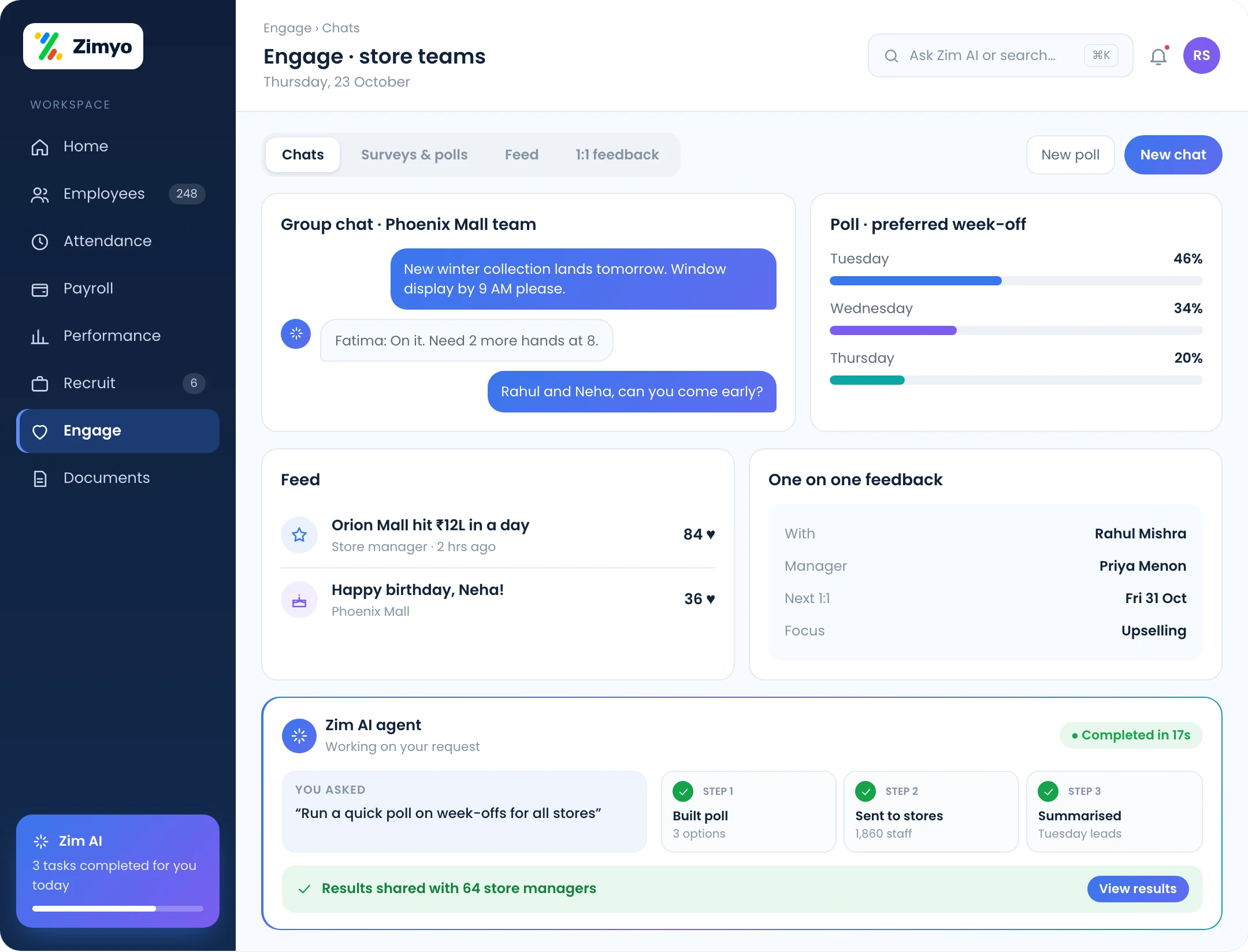
Task: Like the Happy birthday post, 36 hearts
Action: click(700, 599)
